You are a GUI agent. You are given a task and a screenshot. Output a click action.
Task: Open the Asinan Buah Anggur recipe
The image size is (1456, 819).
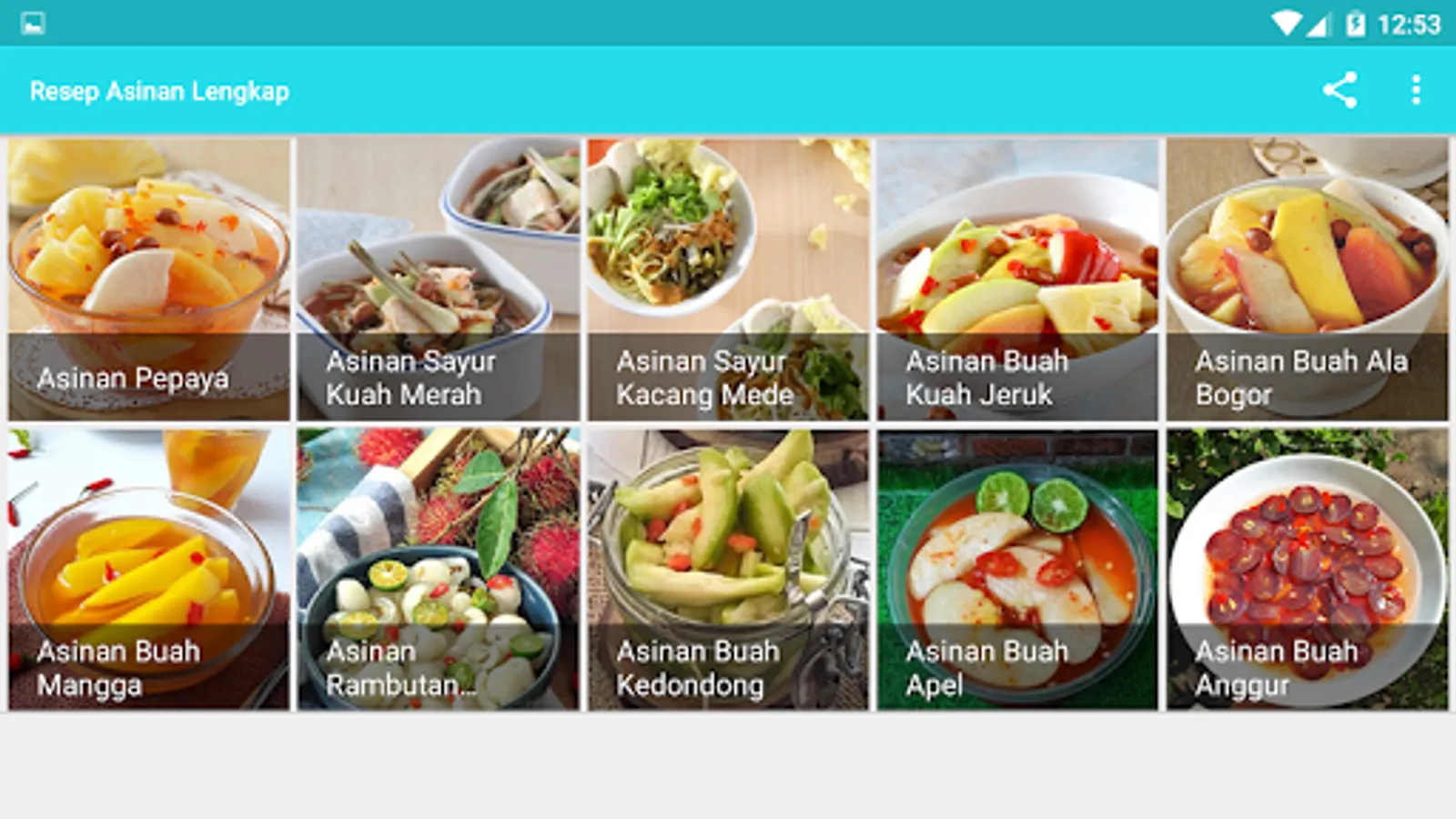pyautogui.click(x=1307, y=570)
